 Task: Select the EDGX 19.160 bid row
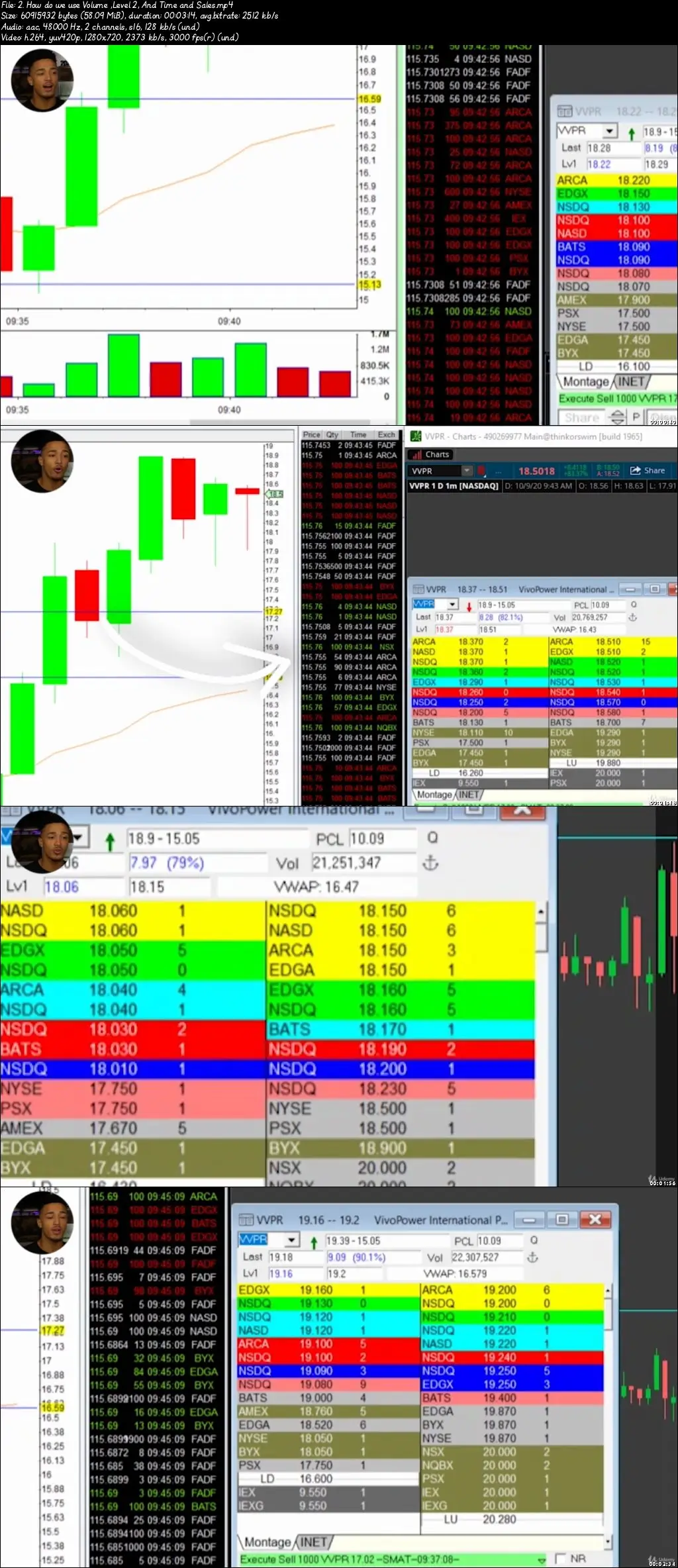click(x=328, y=1290)
